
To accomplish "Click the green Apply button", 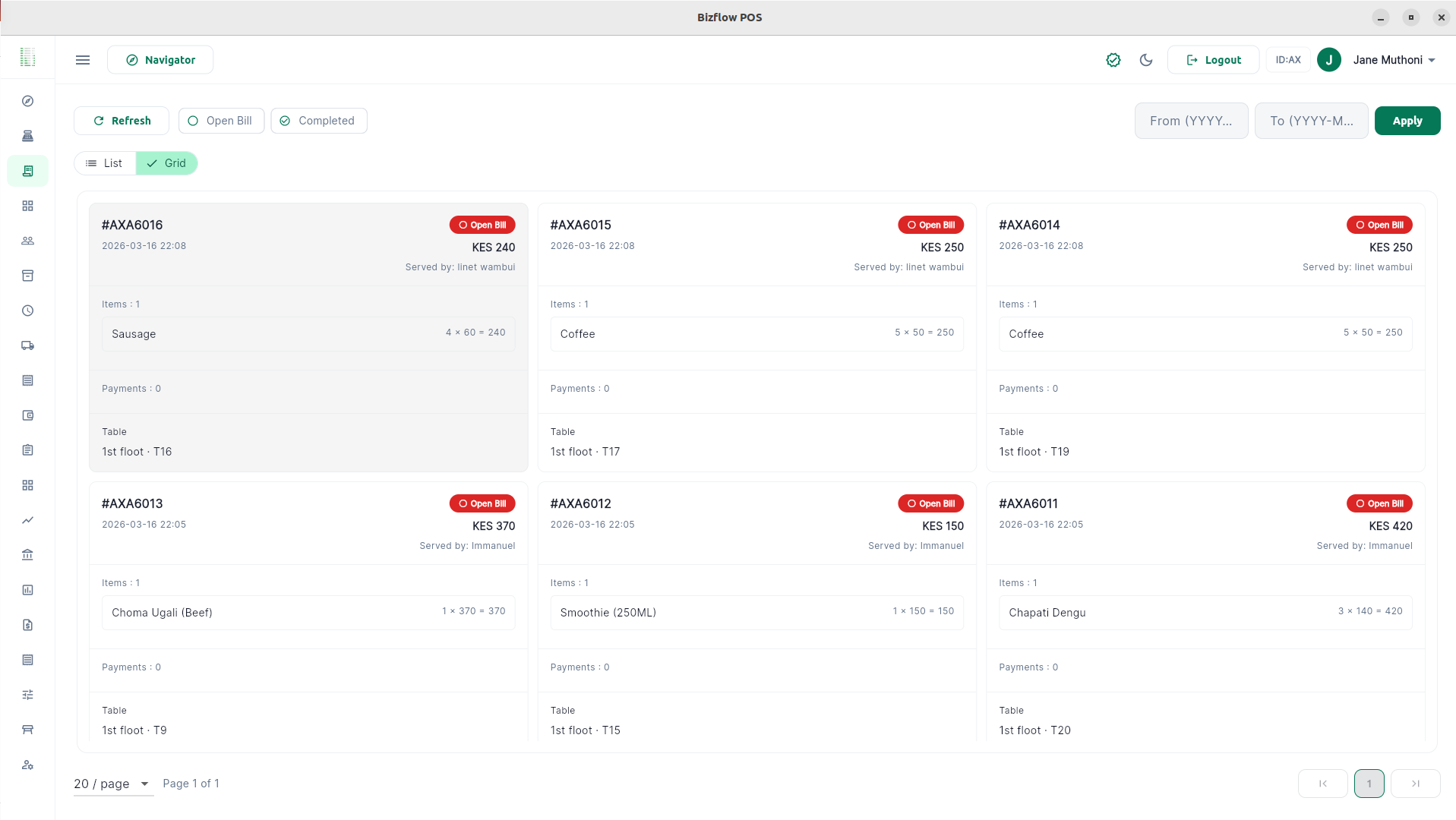I will click(x=1407, y=121).
